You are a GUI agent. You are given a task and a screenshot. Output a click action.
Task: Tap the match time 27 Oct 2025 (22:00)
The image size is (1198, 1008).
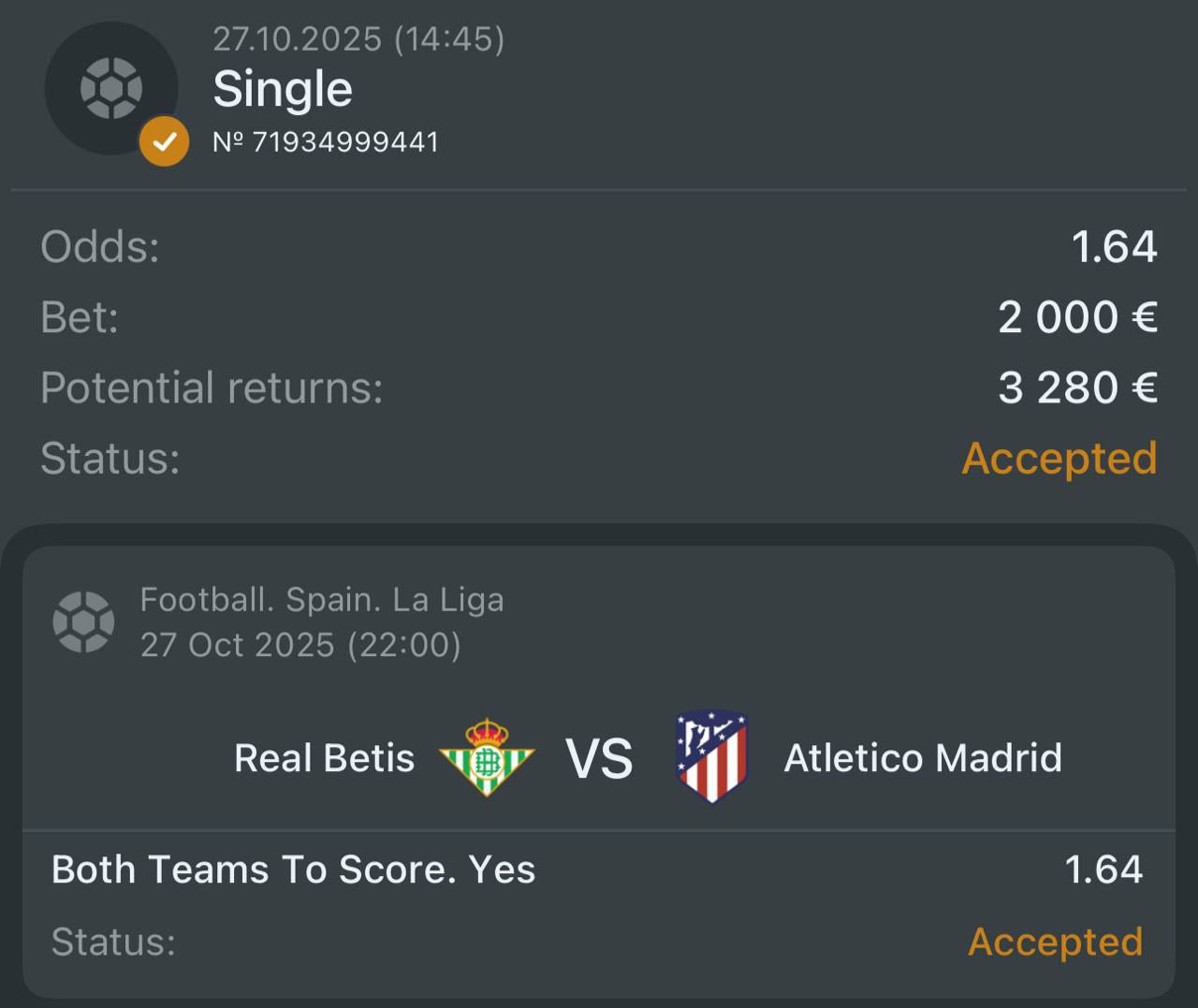point(300,645)
